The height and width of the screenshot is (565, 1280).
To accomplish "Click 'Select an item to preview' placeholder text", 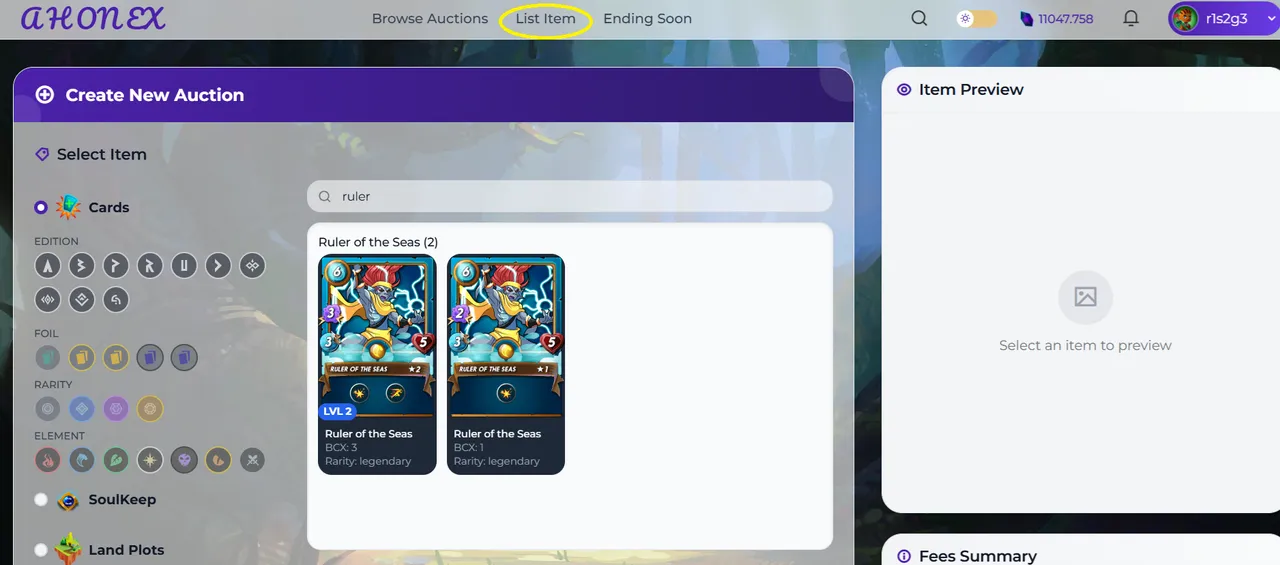I will tap(1085, 345).
